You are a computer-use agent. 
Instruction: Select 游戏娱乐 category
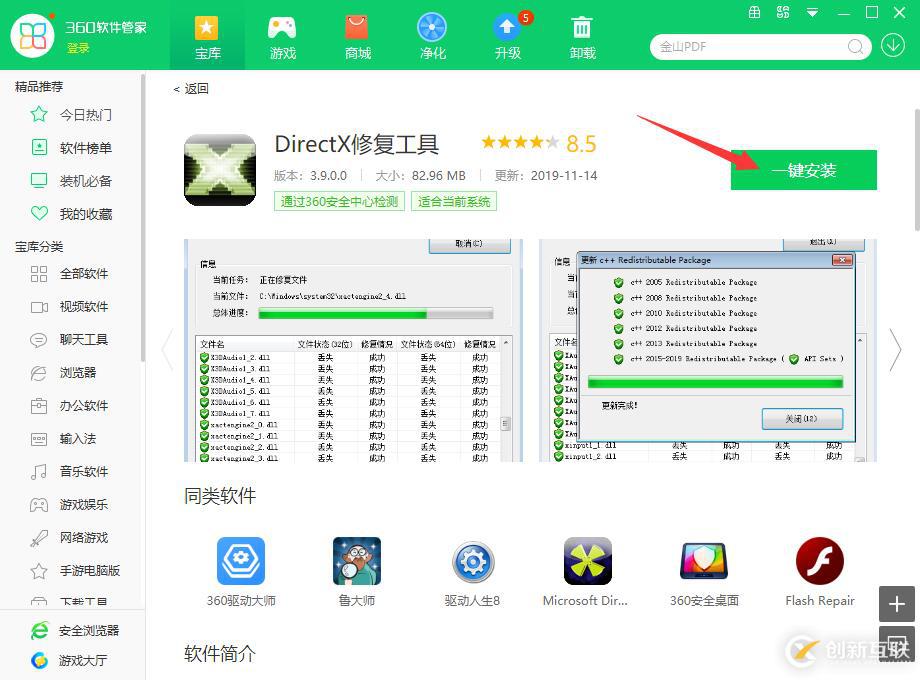click(x=70, y=505)
